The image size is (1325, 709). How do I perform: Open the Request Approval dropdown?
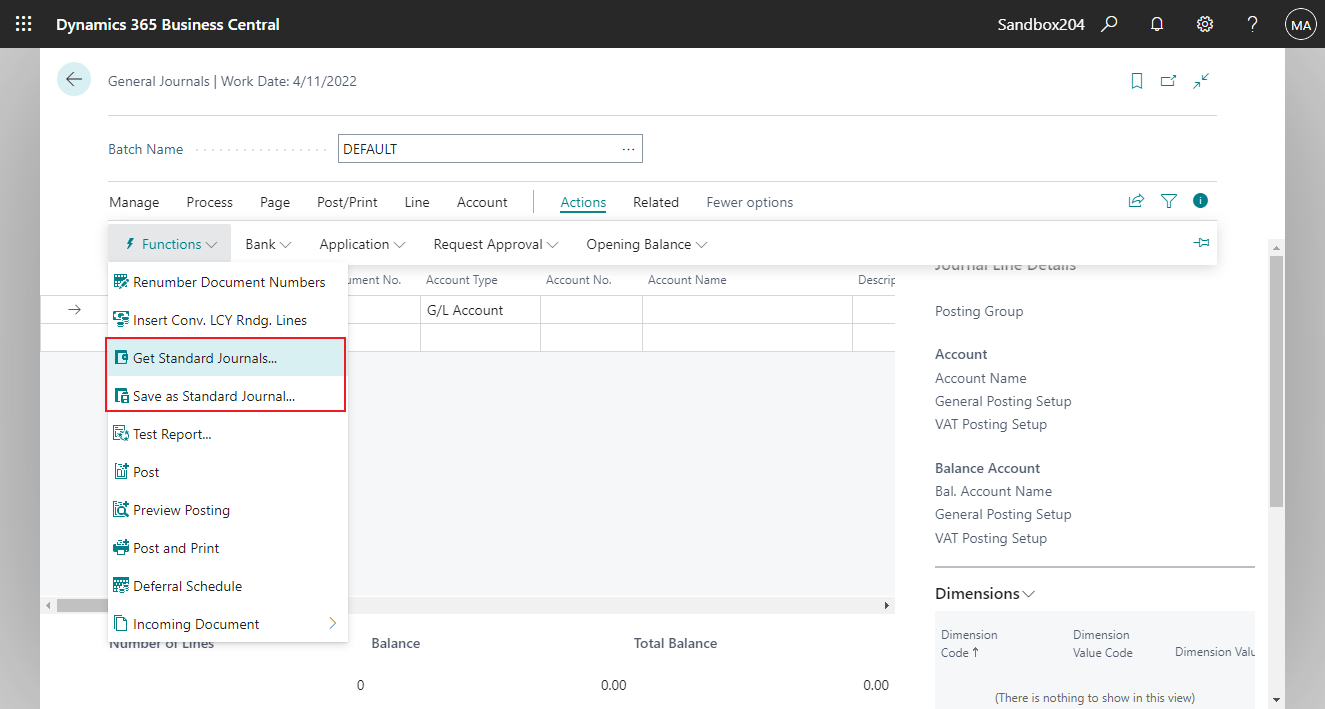pyautogui.click(x=495, y=243)
